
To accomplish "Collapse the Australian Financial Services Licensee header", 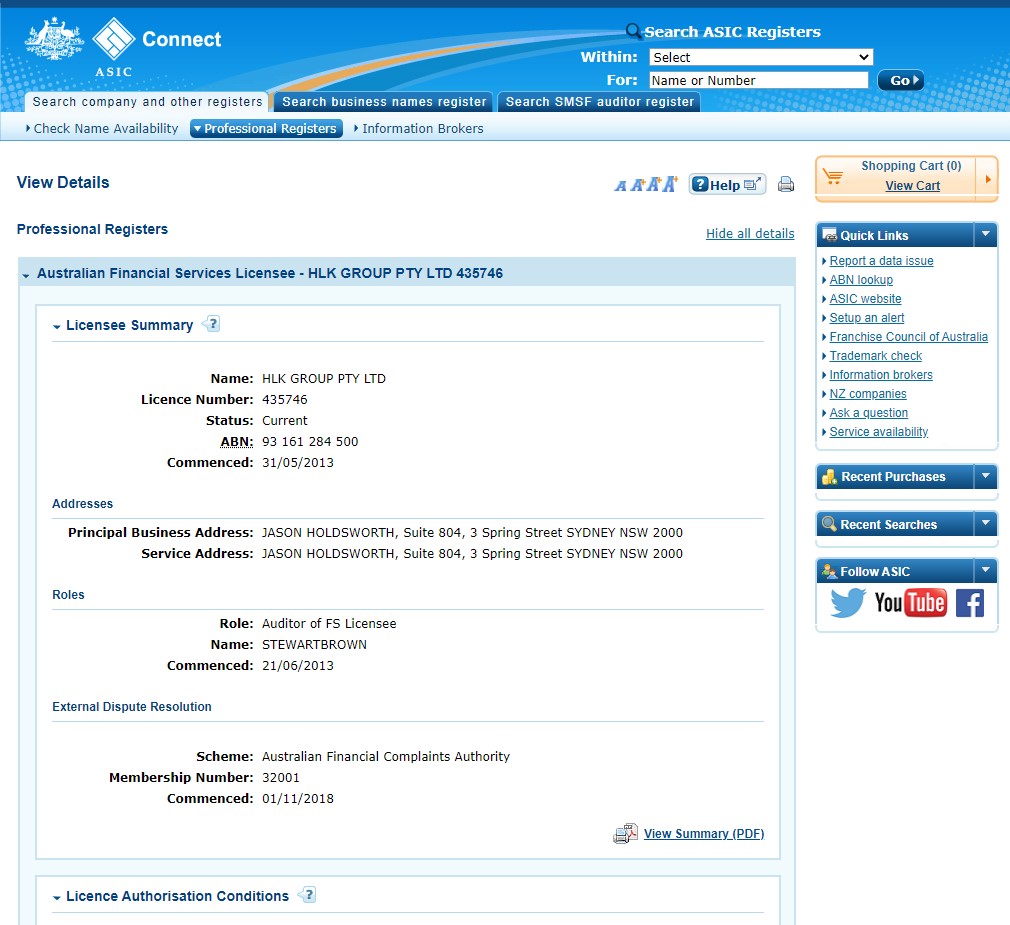I will tap(26, 275).
